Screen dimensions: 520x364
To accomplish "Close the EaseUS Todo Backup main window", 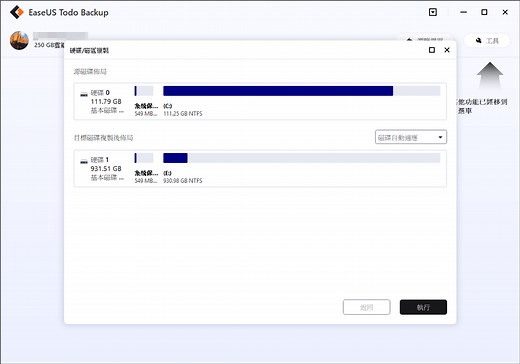I will click(505, 12).
